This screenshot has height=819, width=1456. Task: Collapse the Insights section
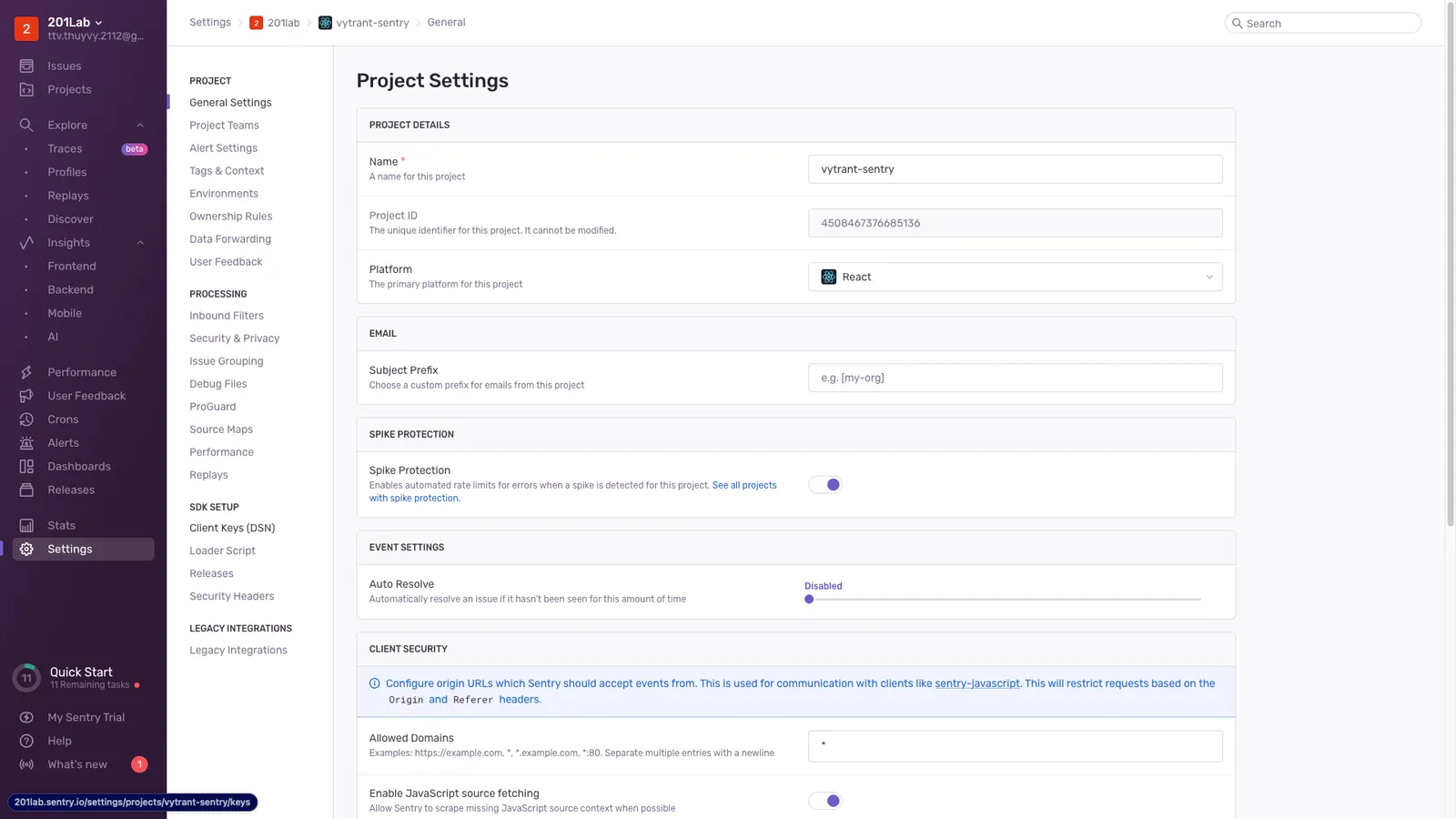[x=140, y=243]
